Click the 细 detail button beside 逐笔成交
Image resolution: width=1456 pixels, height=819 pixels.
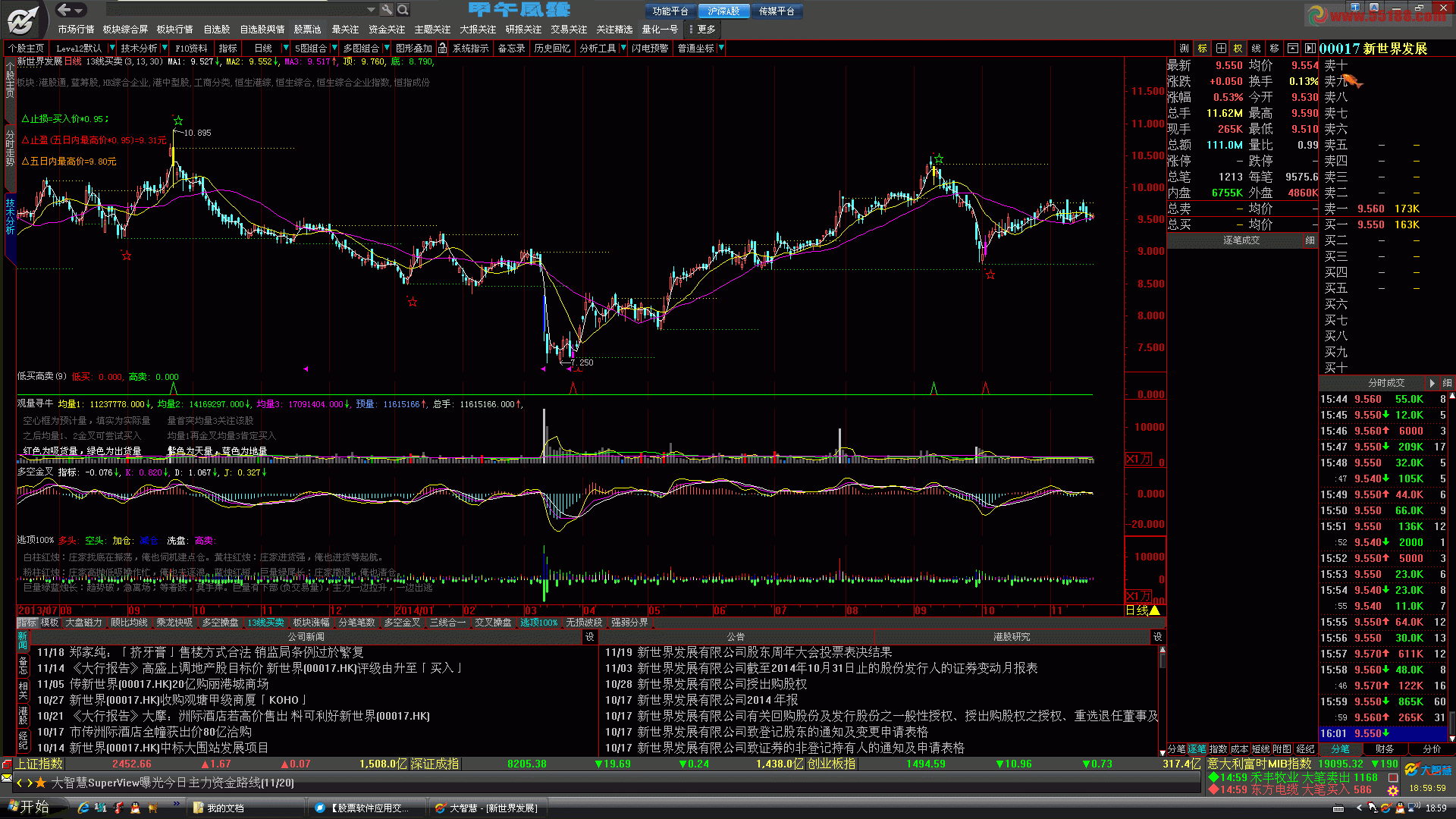pyautogui.click(x=1310, y=240)
